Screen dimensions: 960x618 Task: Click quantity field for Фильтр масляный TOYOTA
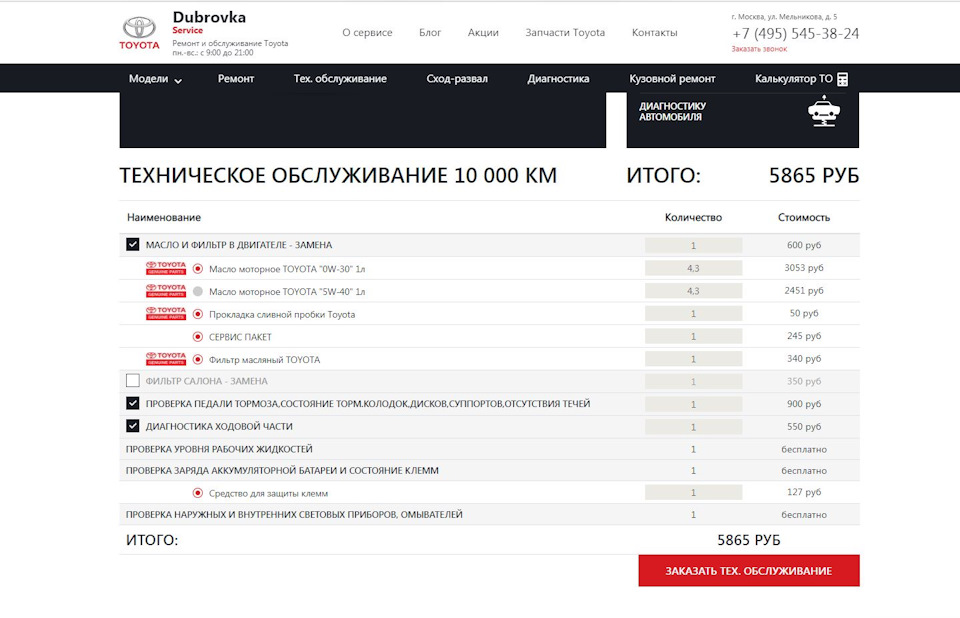coord(693,358)
